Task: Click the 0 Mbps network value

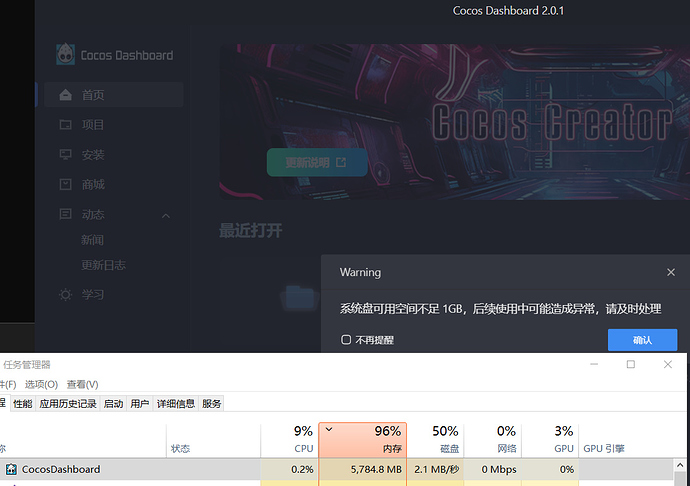Action: [499, 469]
